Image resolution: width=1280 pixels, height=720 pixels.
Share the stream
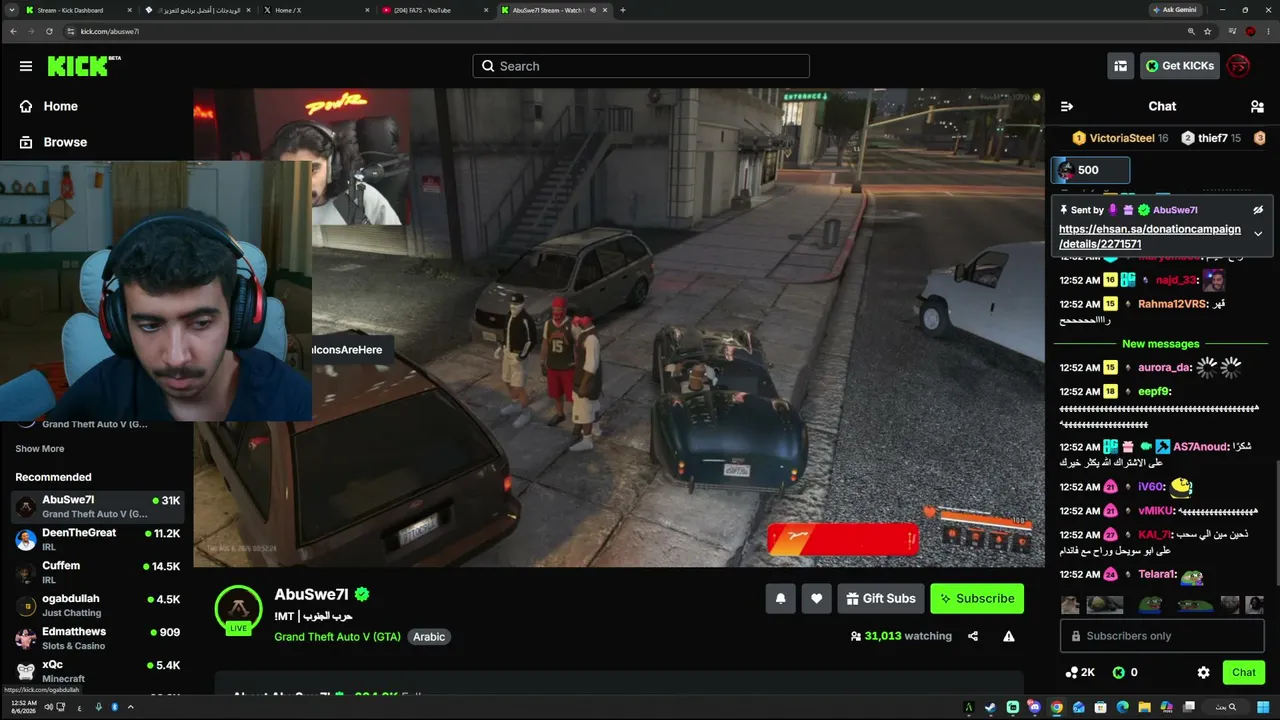pyautogui.click(x=973, y=636)
